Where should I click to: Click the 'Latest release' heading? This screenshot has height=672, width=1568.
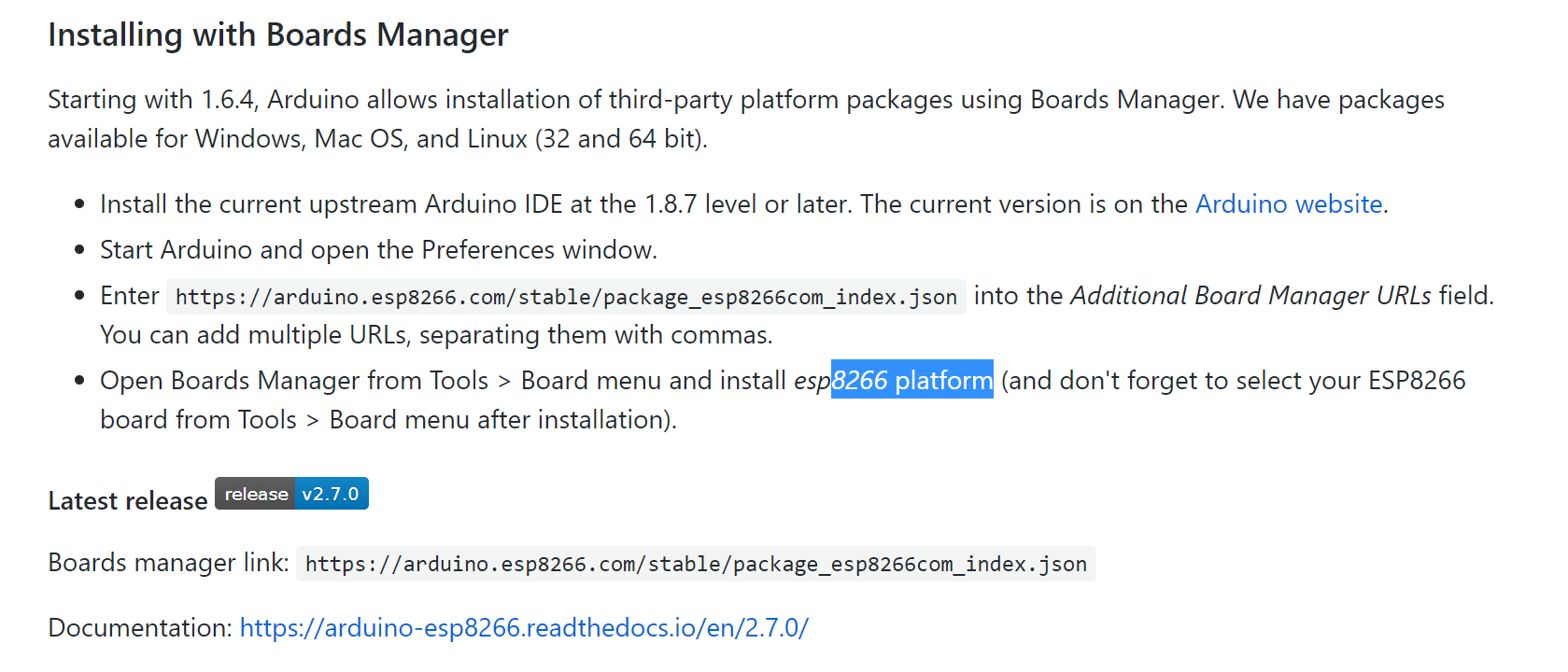(128, 501)
